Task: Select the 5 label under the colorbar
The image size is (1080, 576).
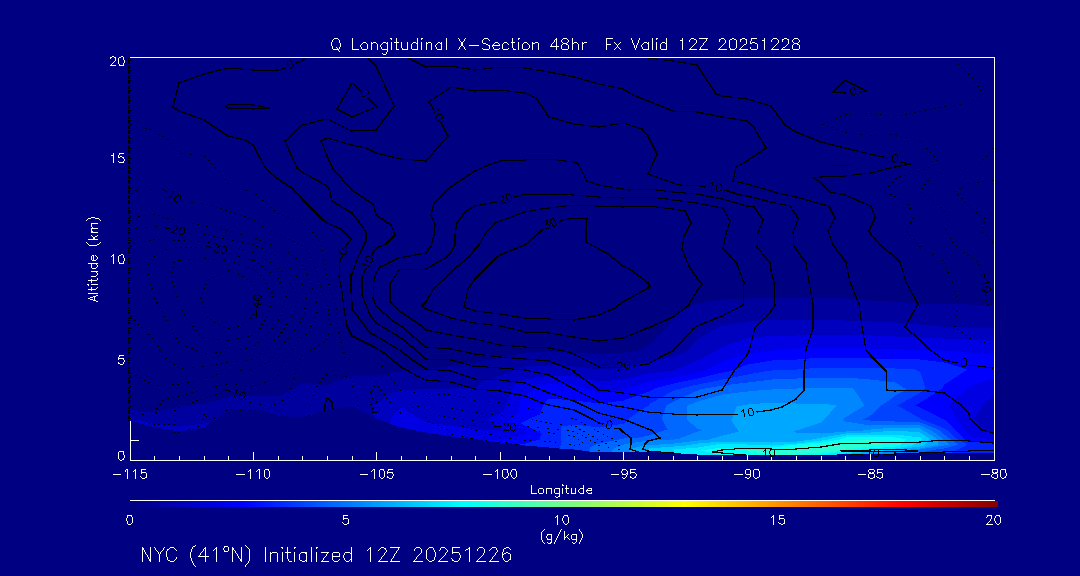Action: click(346, 521)
